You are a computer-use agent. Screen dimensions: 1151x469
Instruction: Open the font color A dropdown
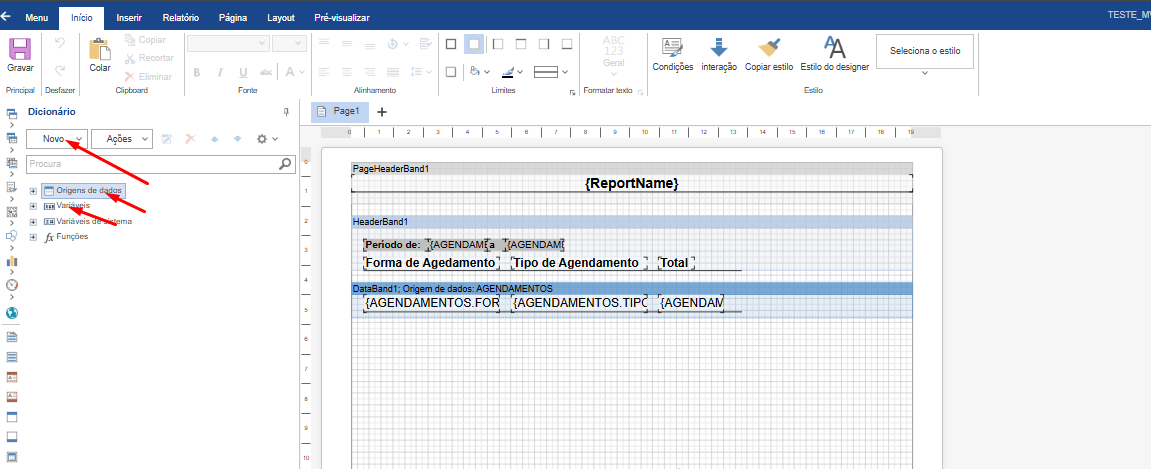point(295,72)
